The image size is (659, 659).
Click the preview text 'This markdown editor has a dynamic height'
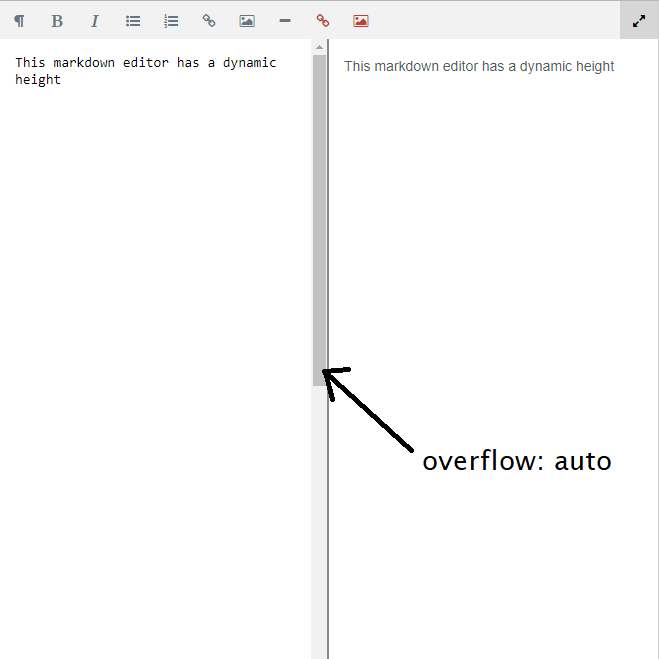pos(479,66)
